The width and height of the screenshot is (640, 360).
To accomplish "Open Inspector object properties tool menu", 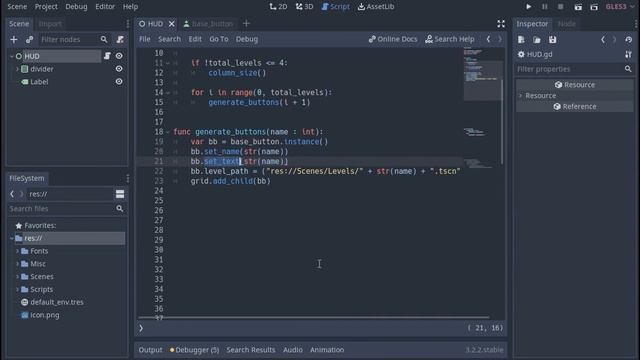I will pyautogui.click(x=629, y=54).
